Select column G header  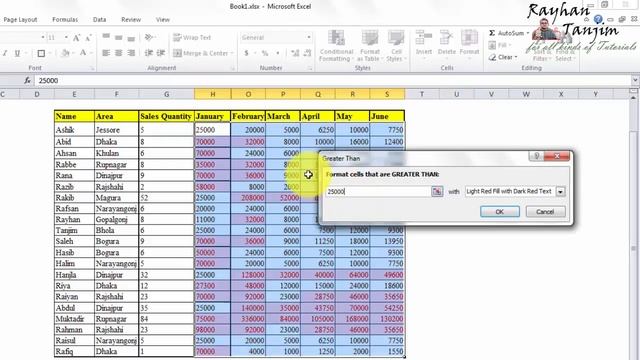167,94
